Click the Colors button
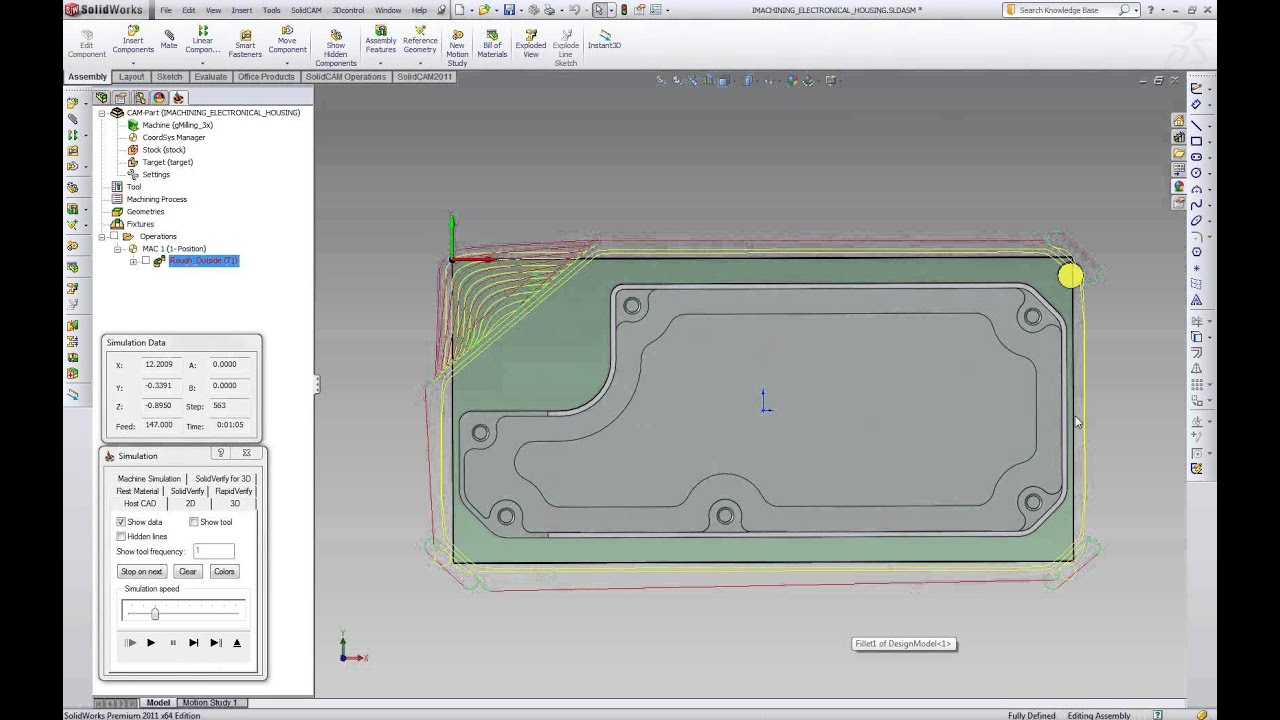1280x720 pixels. [224, 572]
